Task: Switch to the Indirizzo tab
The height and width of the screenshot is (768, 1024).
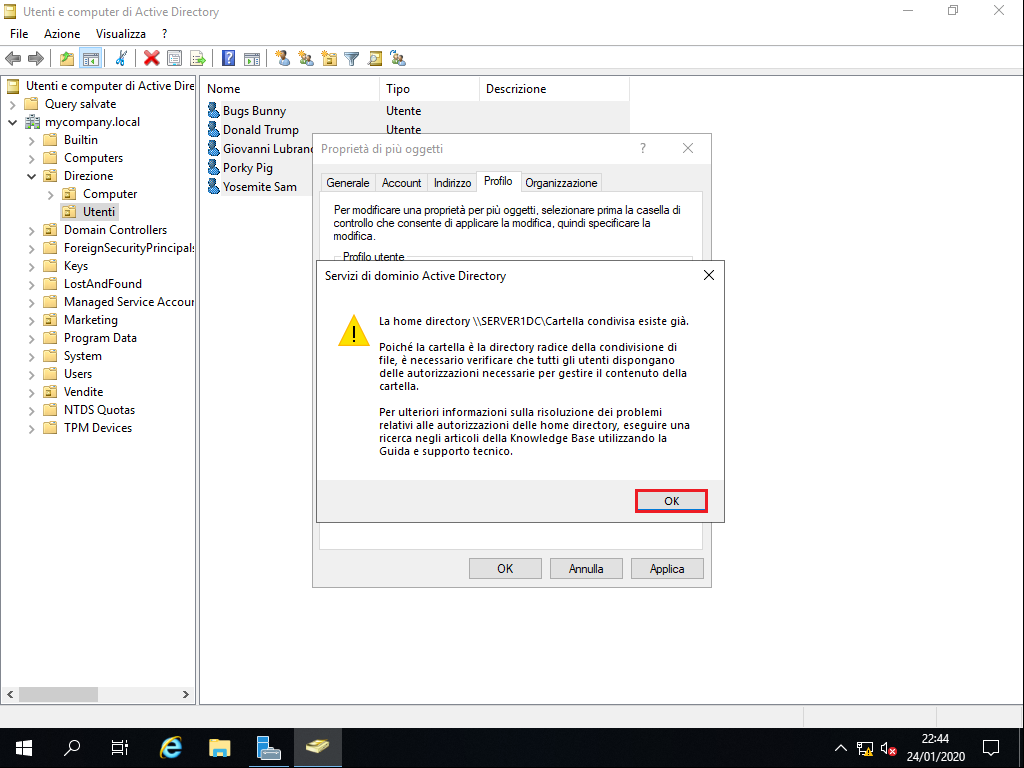Action: pos(453,183)
